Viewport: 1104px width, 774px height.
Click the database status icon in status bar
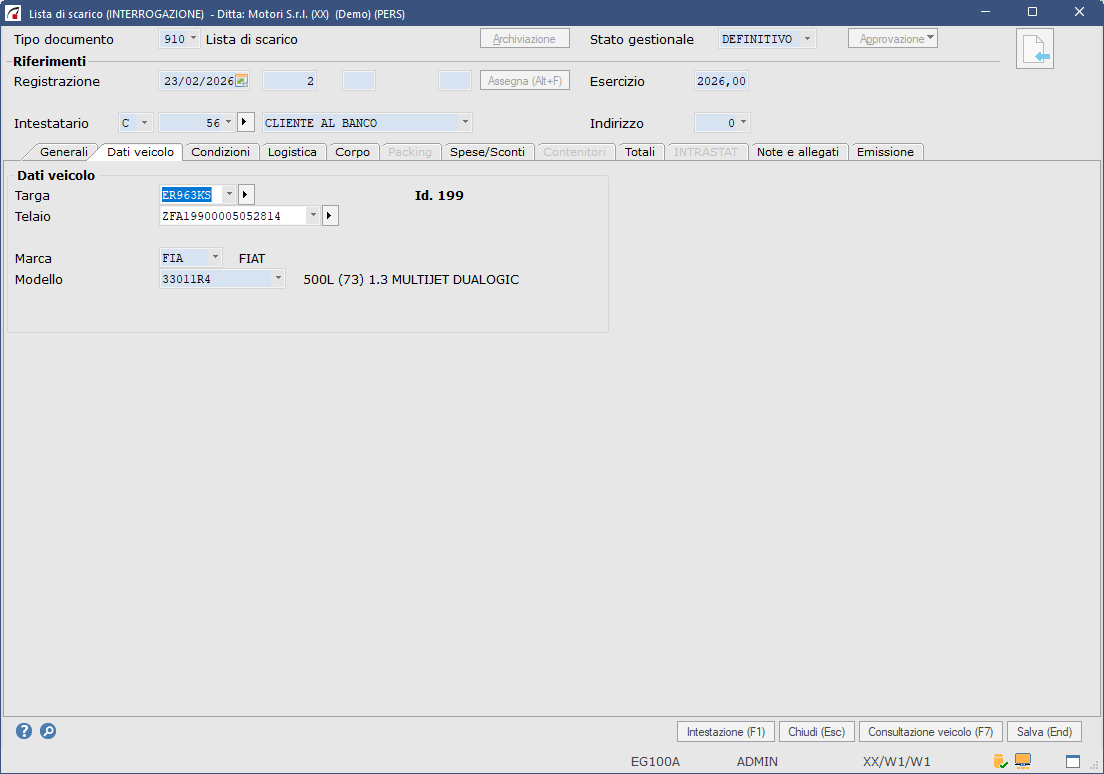click(999, 761)
